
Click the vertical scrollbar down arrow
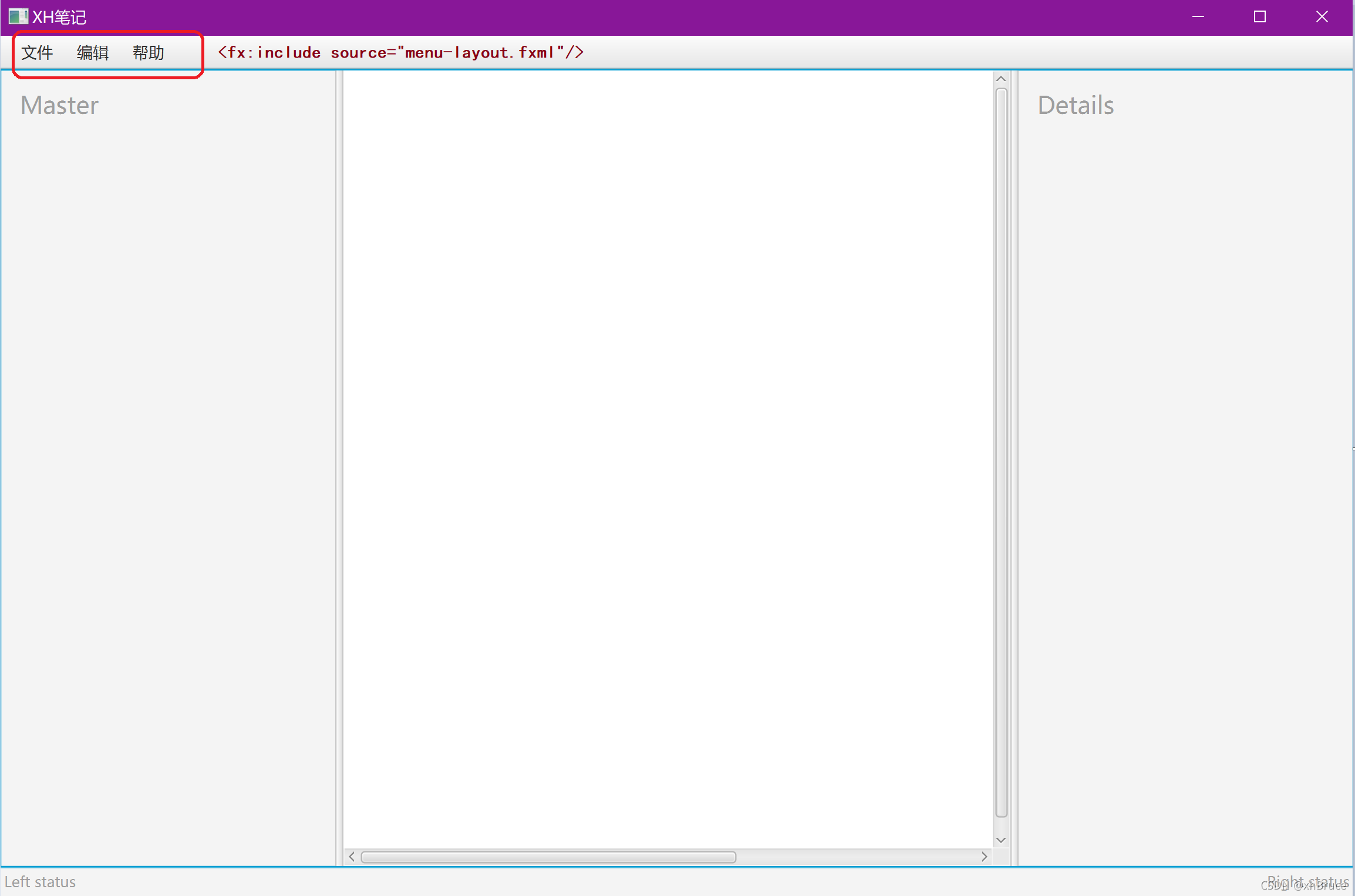pyautogui.click(x=1002, y=840)
